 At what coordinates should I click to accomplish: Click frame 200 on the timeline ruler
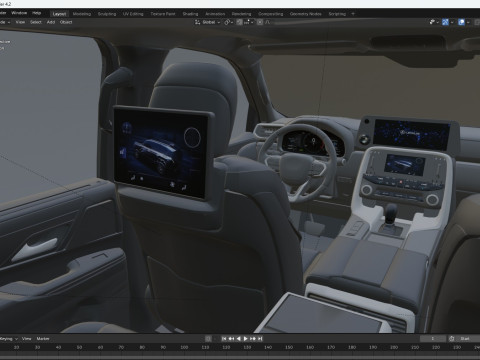click(394, 347)
